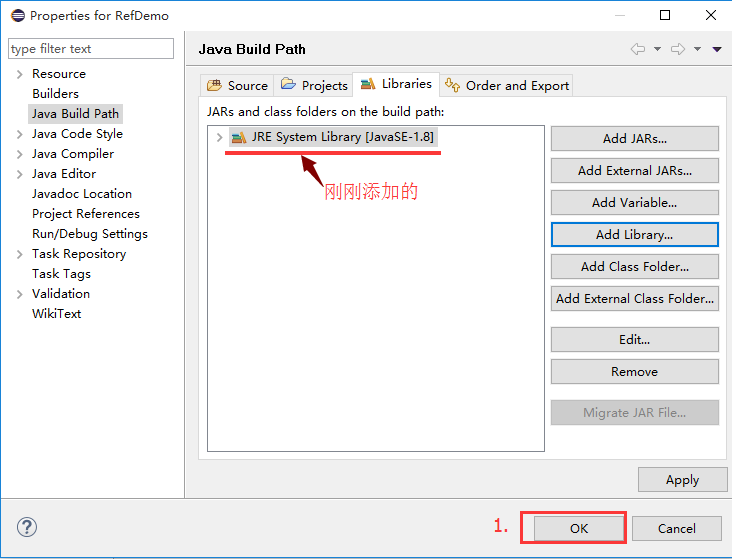The height and width of the screenshot is (559, 732).
Task: Click the JRE System Library books icon
Action: 239,137
